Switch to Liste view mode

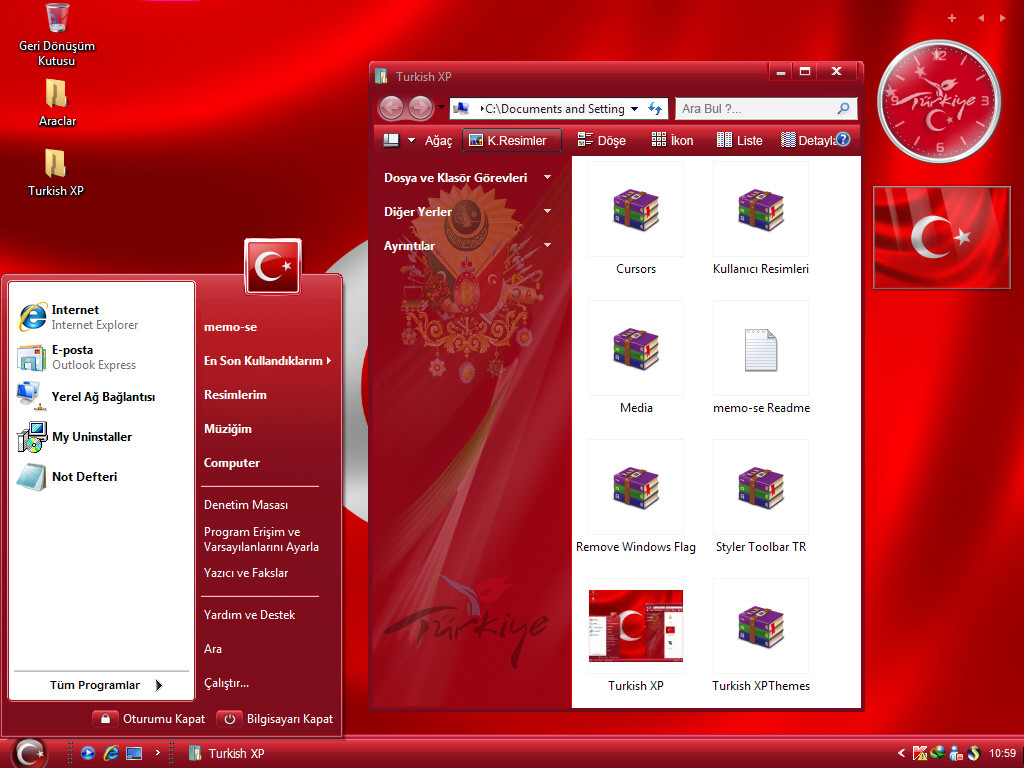coord(739,140)
